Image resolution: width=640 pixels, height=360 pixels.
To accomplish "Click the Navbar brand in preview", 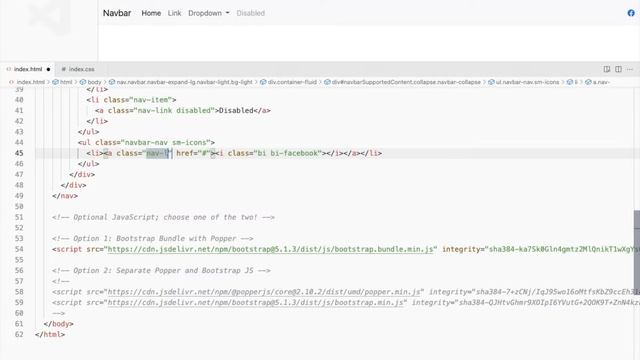I will click(x=117, y=13).
